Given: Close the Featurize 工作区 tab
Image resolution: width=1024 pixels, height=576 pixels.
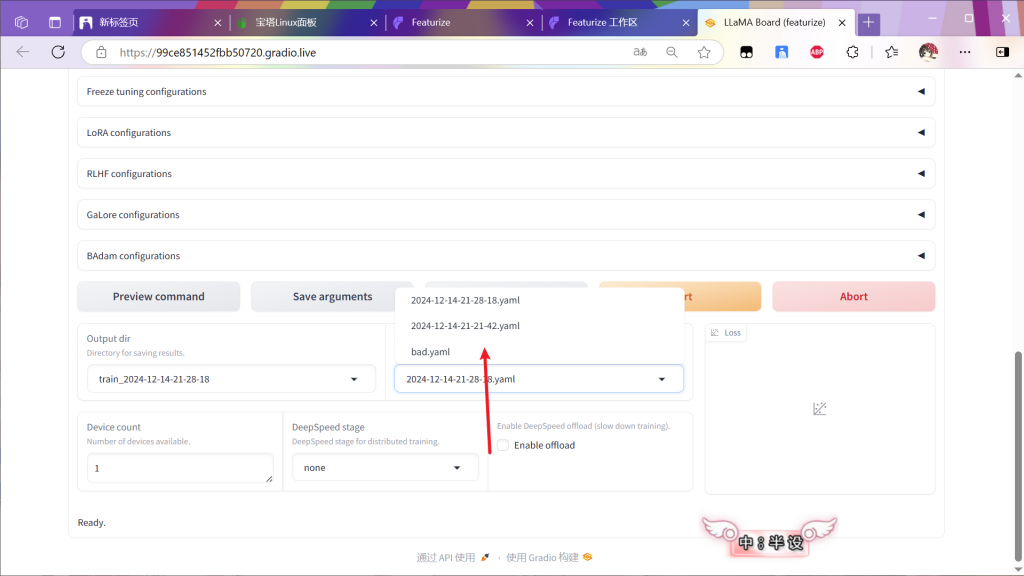Looking at the screenshot, I should pyautogui.click(x=686, y=23).
